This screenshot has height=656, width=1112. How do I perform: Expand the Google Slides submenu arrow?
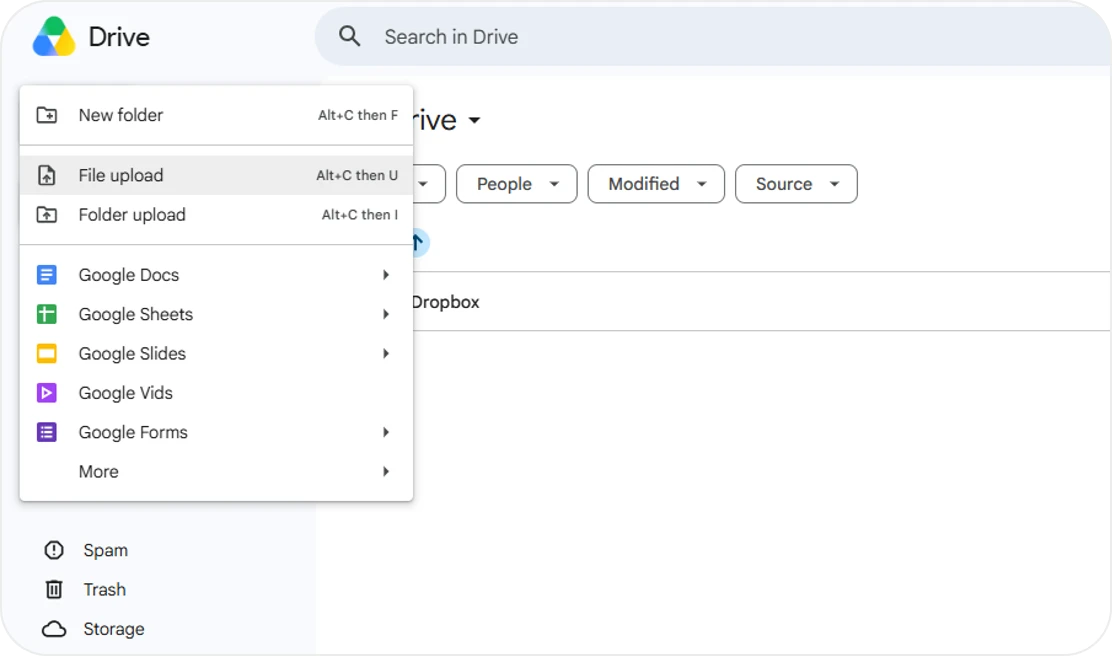click(x=386, y=353)
